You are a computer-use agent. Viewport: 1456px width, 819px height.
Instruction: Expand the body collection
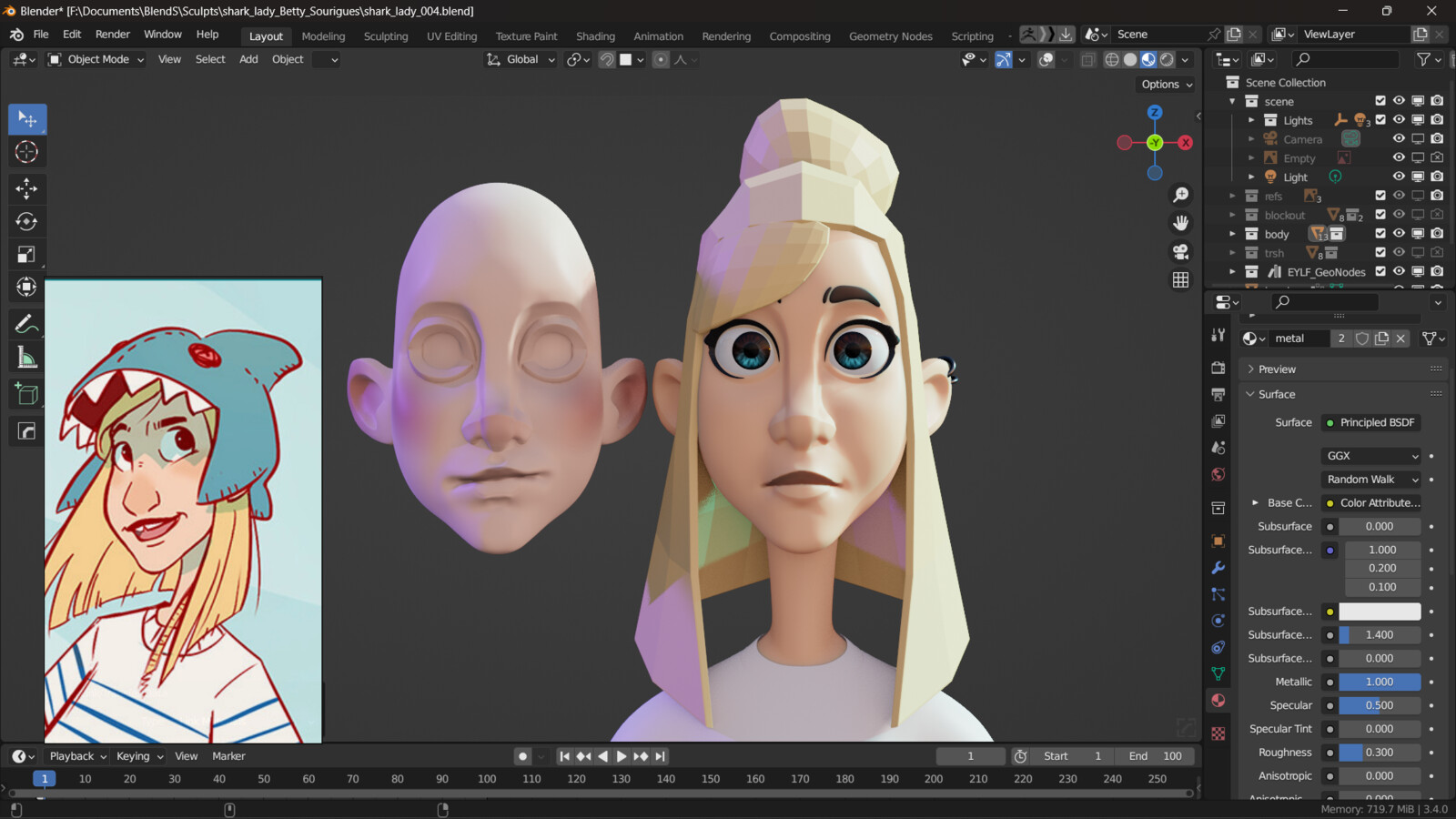[1233, 234]
